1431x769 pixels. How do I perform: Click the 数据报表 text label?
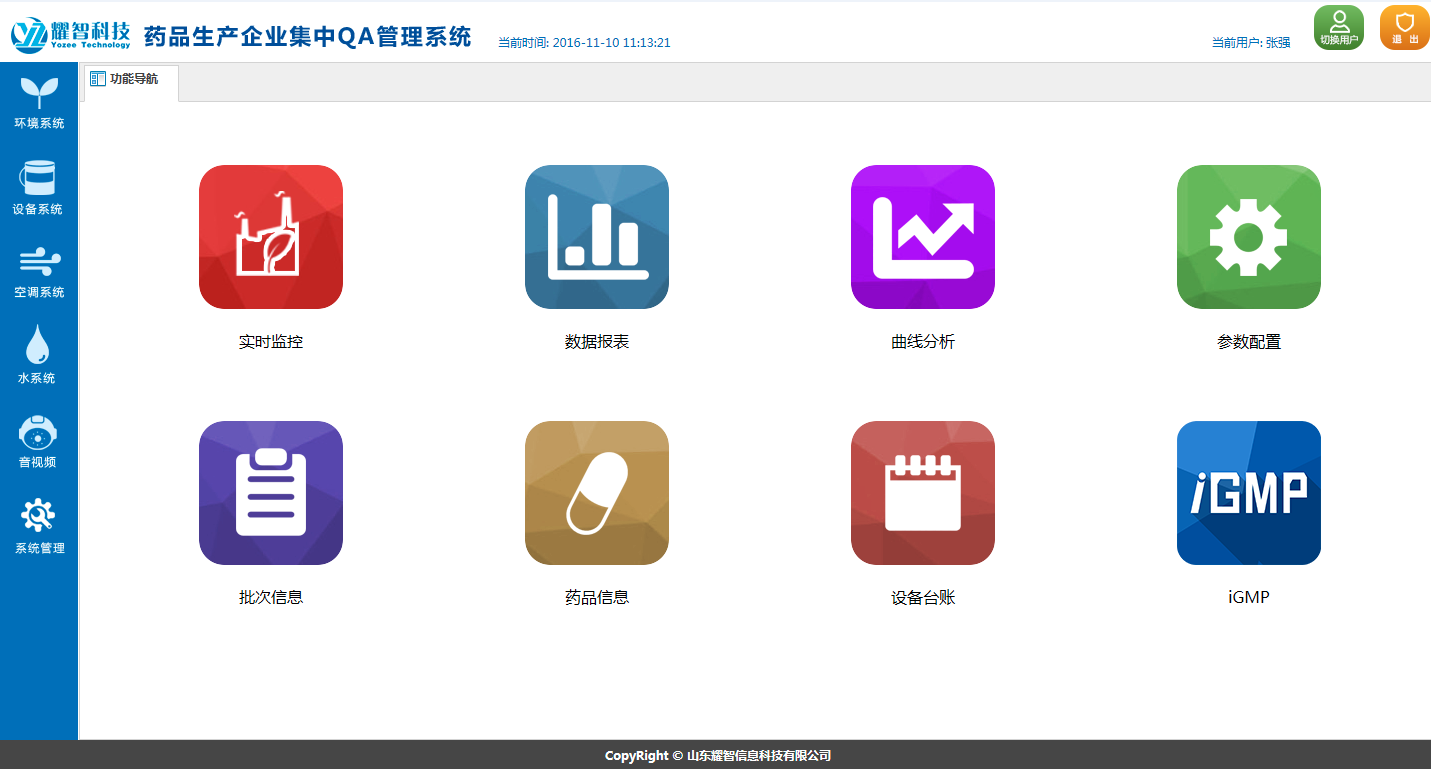point(597,342)
